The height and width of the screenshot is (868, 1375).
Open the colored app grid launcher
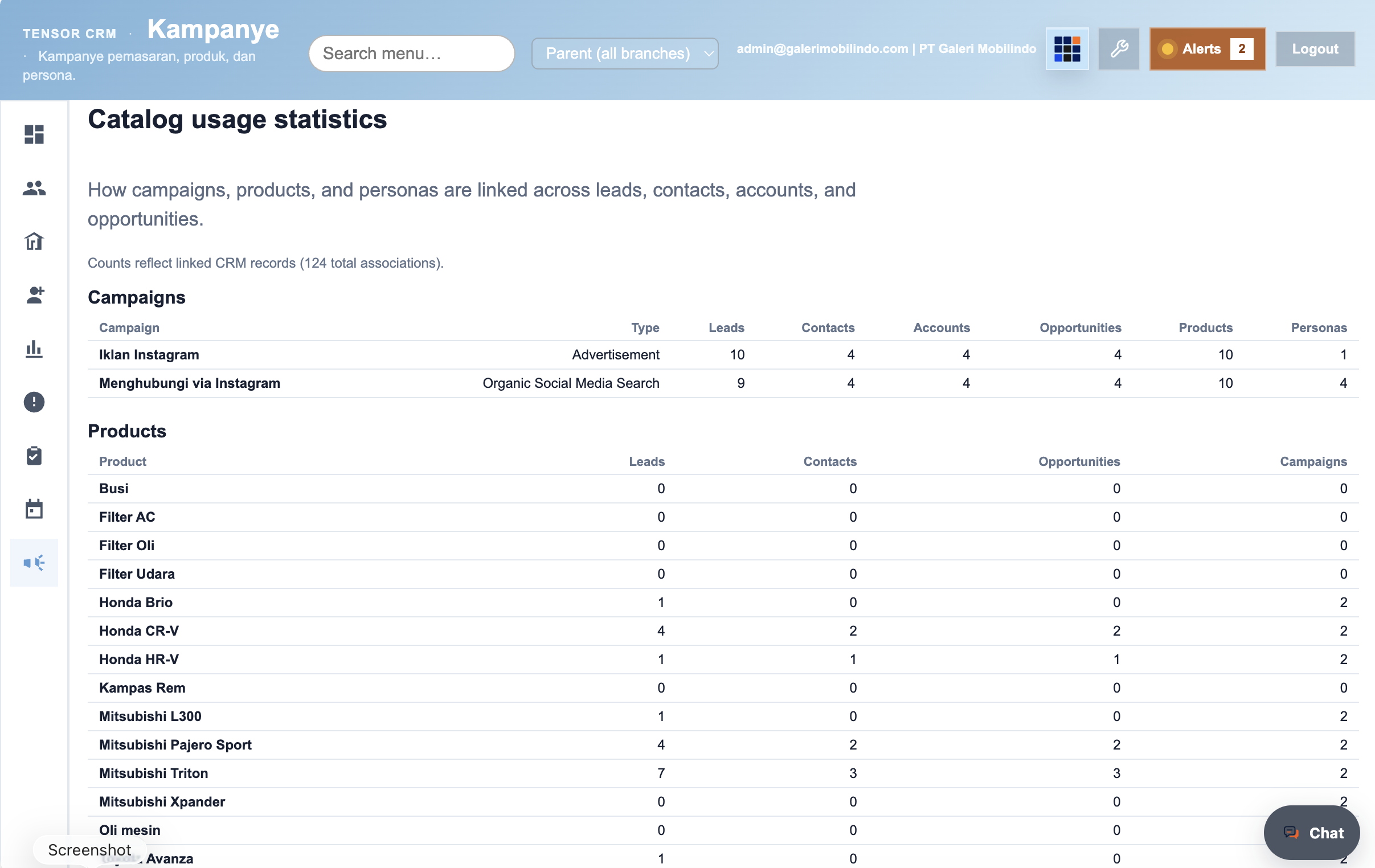point(1067,49)
